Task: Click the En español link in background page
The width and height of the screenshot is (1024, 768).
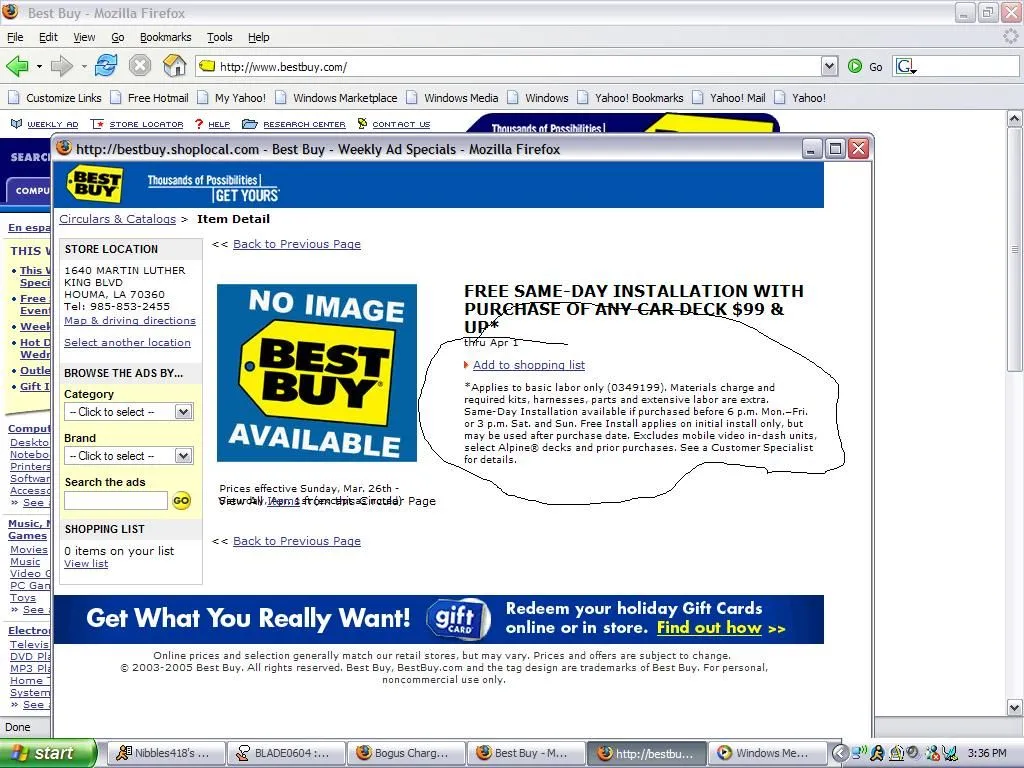Action: click(29, 227)
